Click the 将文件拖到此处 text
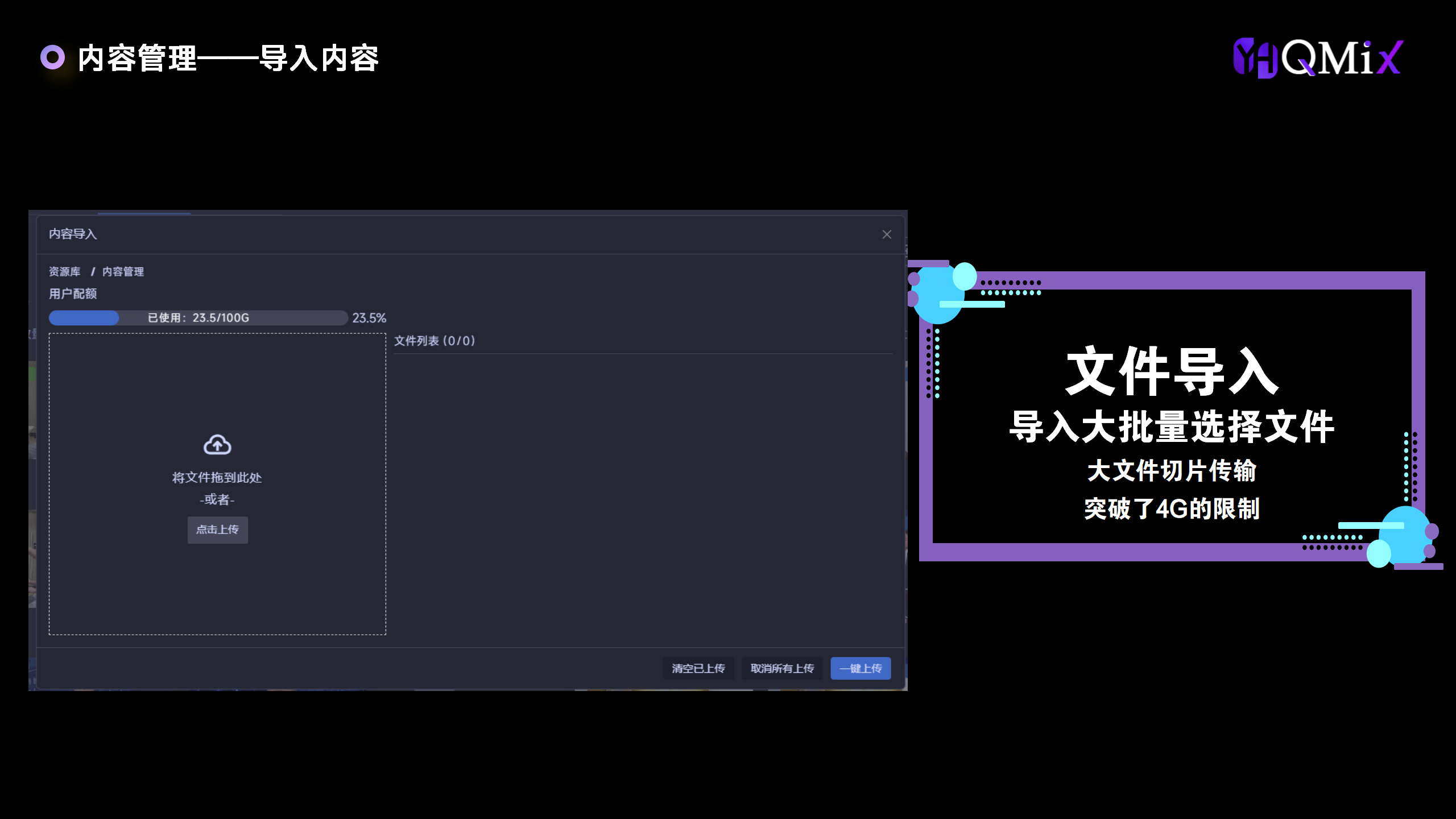 point(217,478)
